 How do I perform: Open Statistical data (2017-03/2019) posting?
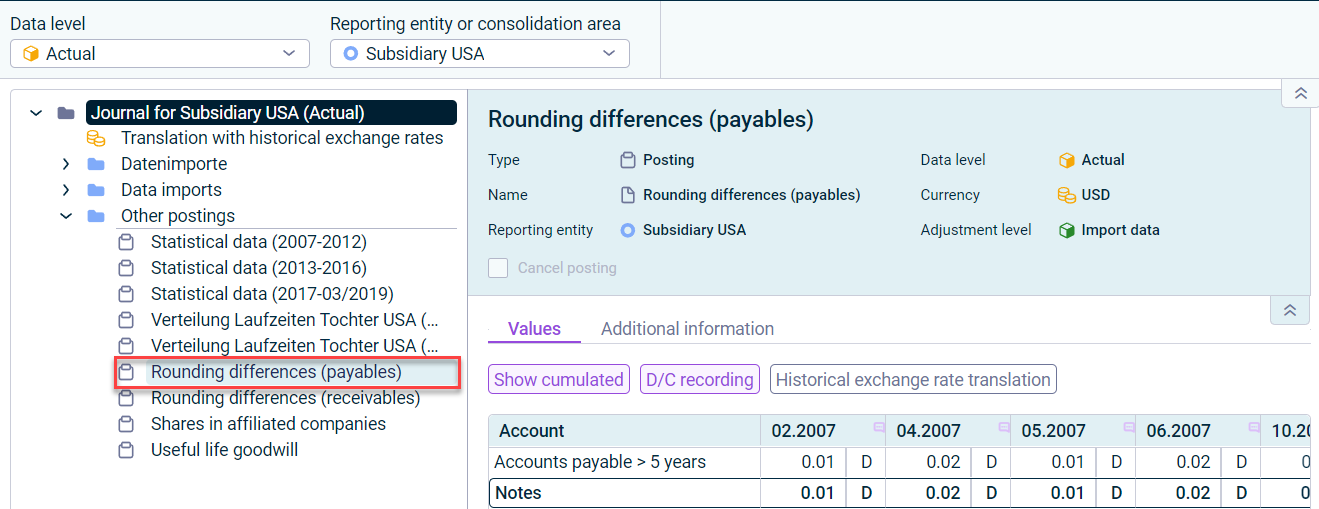[272, 294]
